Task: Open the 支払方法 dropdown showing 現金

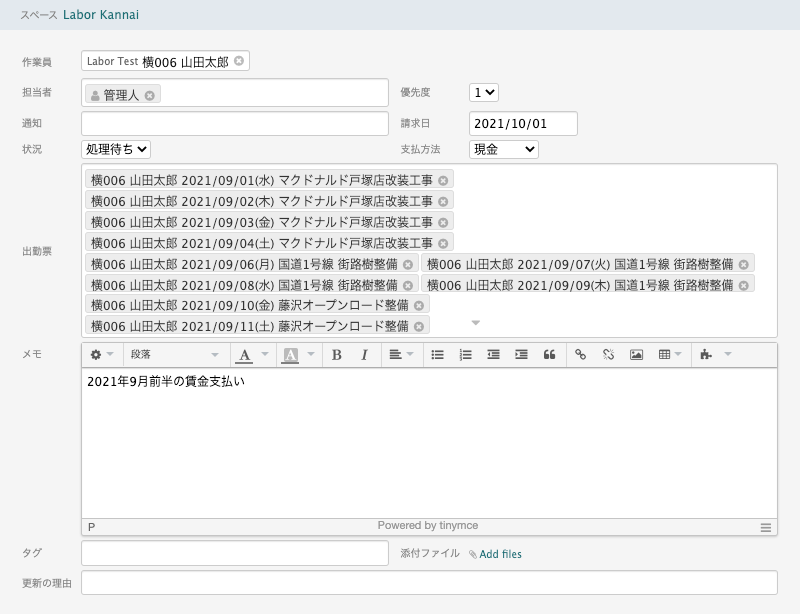Action: tap(504, 149)
